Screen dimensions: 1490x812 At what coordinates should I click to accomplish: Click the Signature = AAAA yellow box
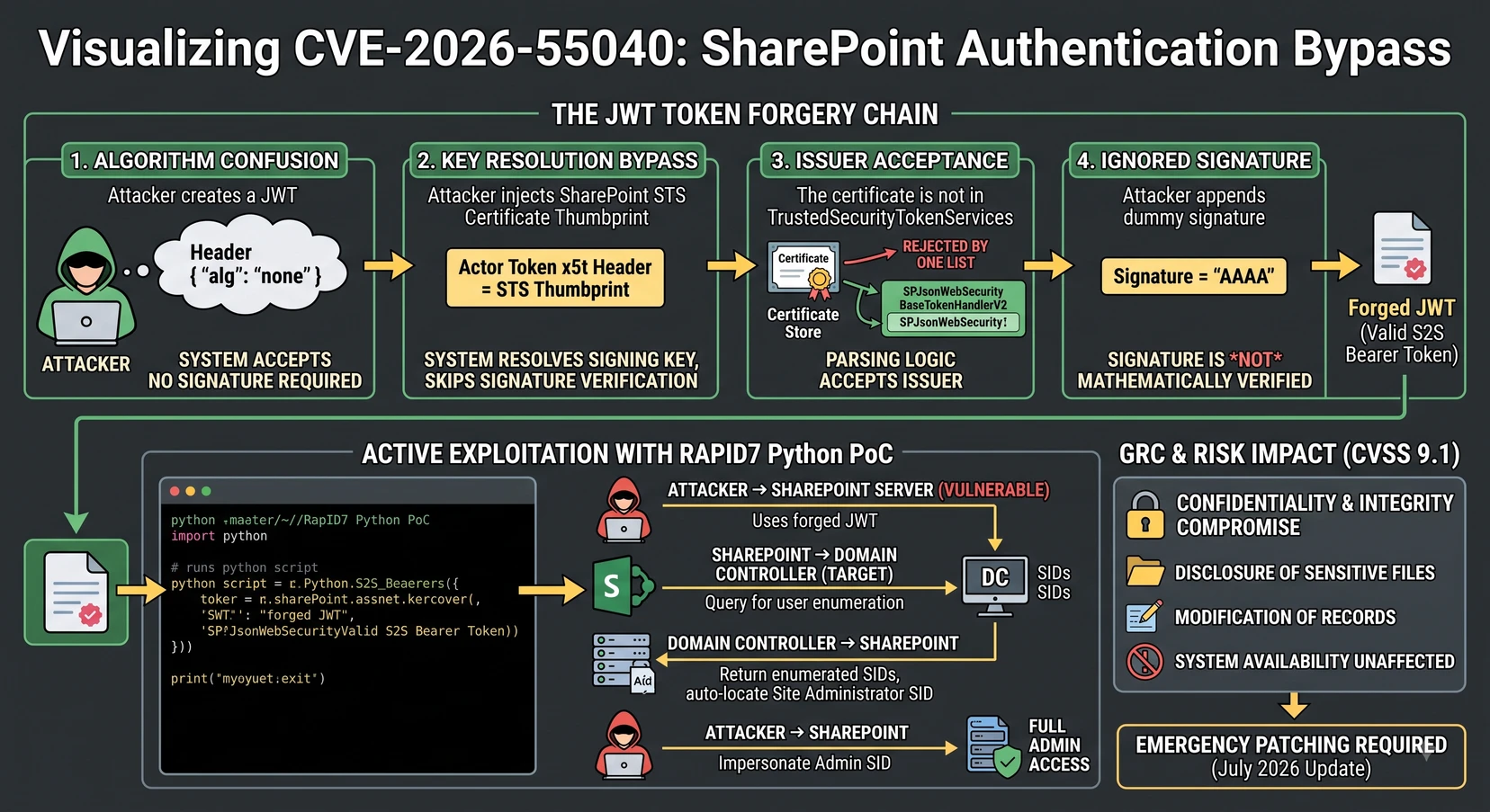[1194, 276]
